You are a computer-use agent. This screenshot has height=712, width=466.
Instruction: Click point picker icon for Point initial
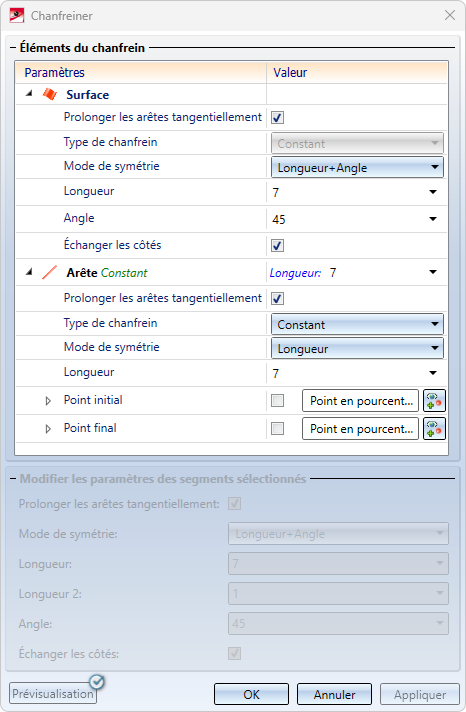coord(434,401)
